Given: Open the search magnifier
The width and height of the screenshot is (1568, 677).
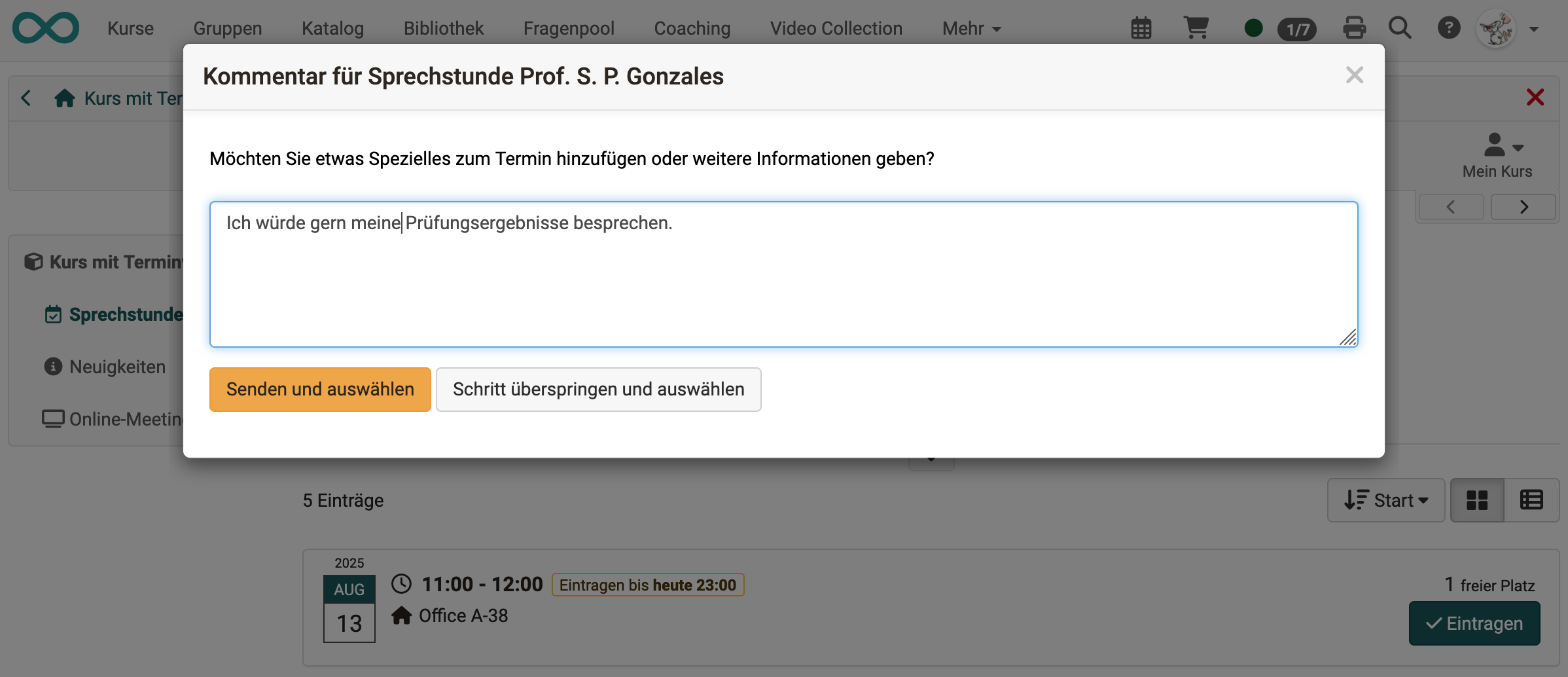Looking at the screenshot, I should pyautogui.click(x=1400, y=27).
